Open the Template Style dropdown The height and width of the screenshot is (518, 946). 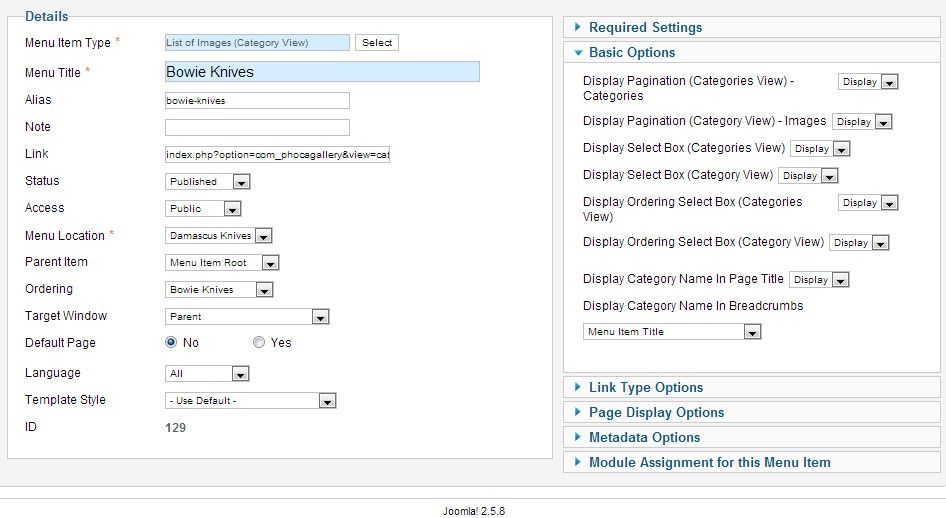click(x=250, y=401)
